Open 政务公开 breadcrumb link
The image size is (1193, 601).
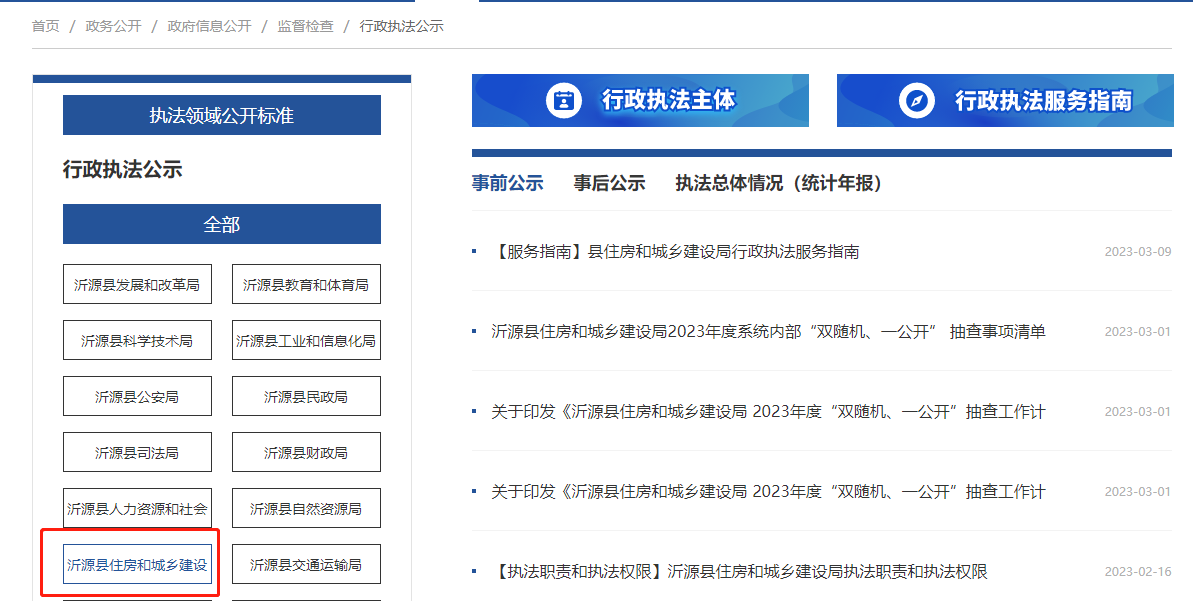[113, 26]
